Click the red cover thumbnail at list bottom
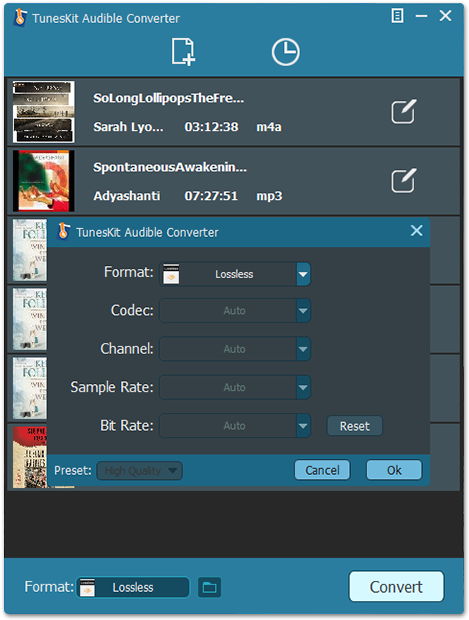 pos(30,457)
